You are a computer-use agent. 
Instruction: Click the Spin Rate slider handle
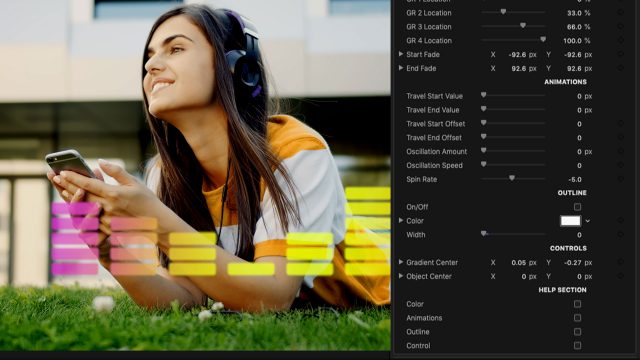(x=512, y=179)
